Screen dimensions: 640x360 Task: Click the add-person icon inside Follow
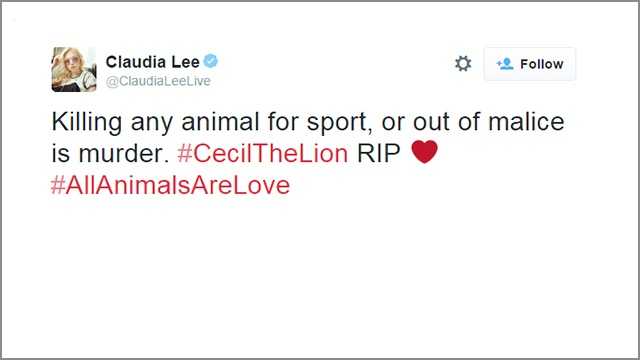[x=505, y=64]
